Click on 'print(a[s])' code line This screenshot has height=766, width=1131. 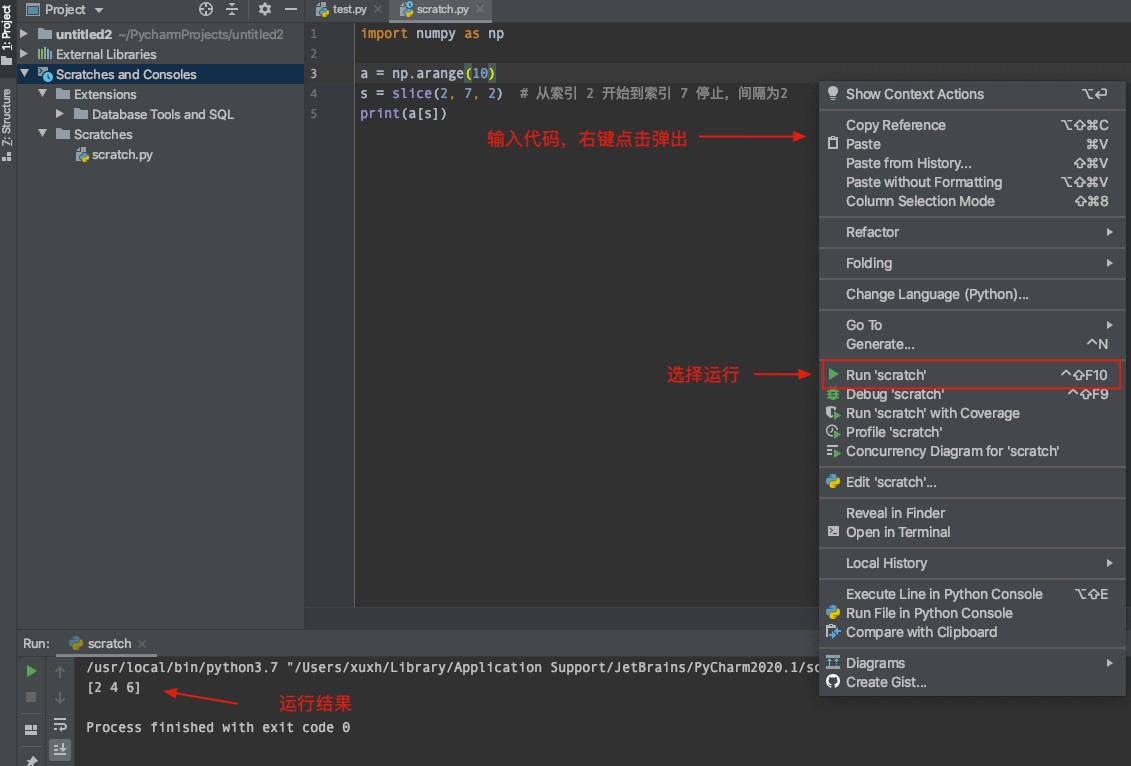click(x=403, y=113)
